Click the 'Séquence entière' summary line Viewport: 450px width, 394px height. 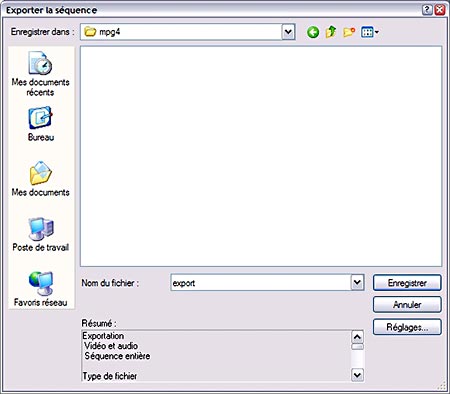[x=117, y=356]
